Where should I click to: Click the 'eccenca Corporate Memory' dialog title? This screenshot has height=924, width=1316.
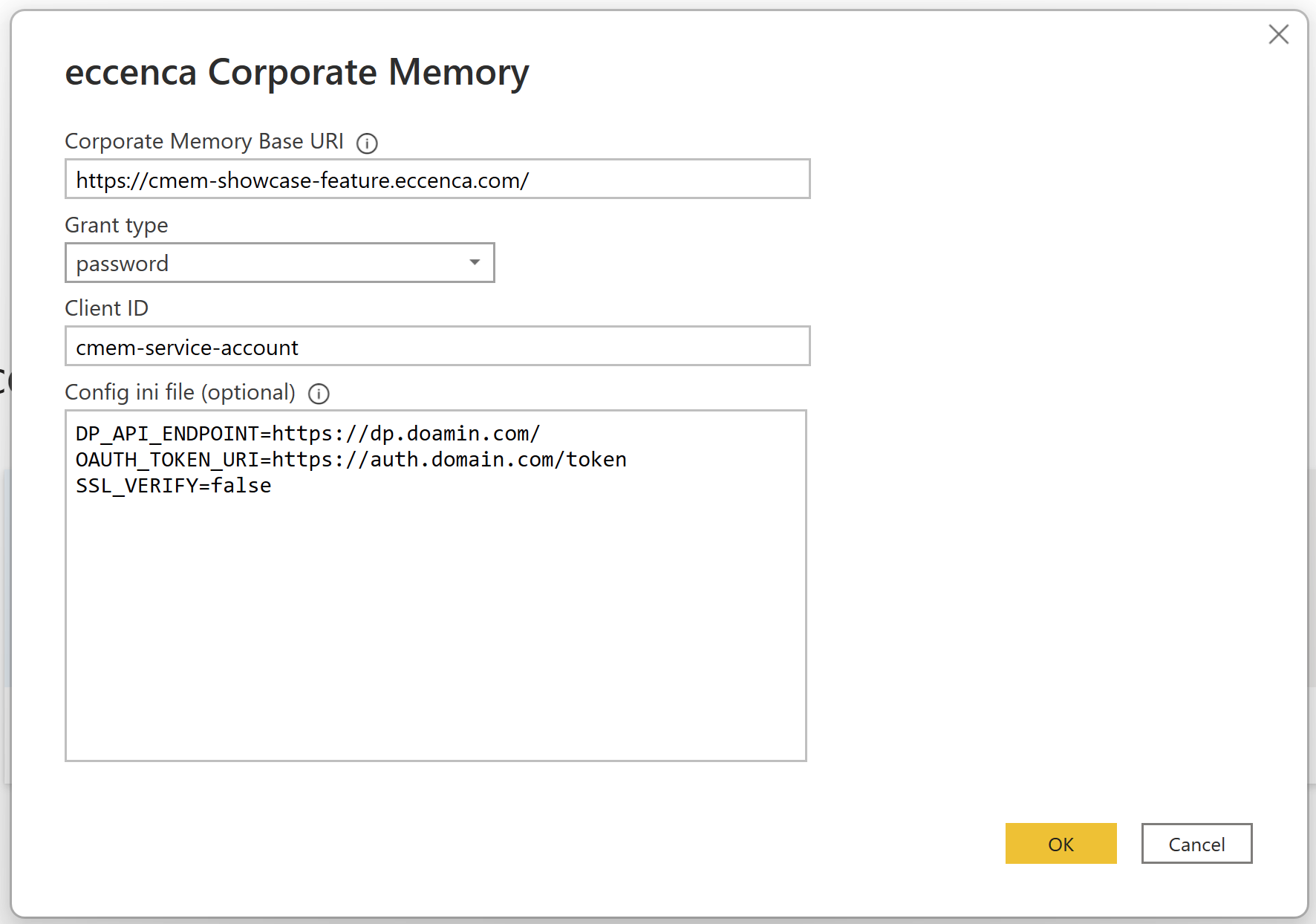click(x=297, y=73)
